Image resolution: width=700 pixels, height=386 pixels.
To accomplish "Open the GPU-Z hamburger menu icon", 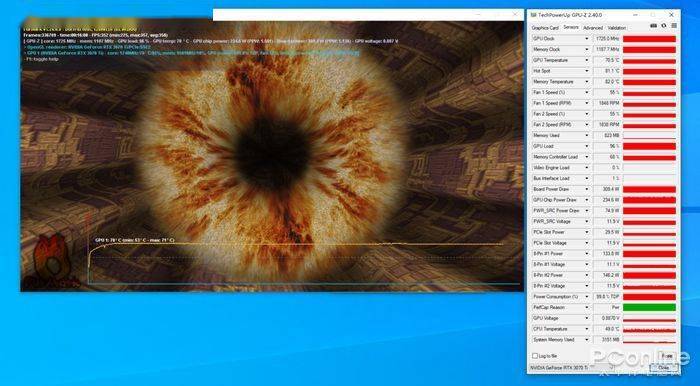I will (x=674, y=26).
